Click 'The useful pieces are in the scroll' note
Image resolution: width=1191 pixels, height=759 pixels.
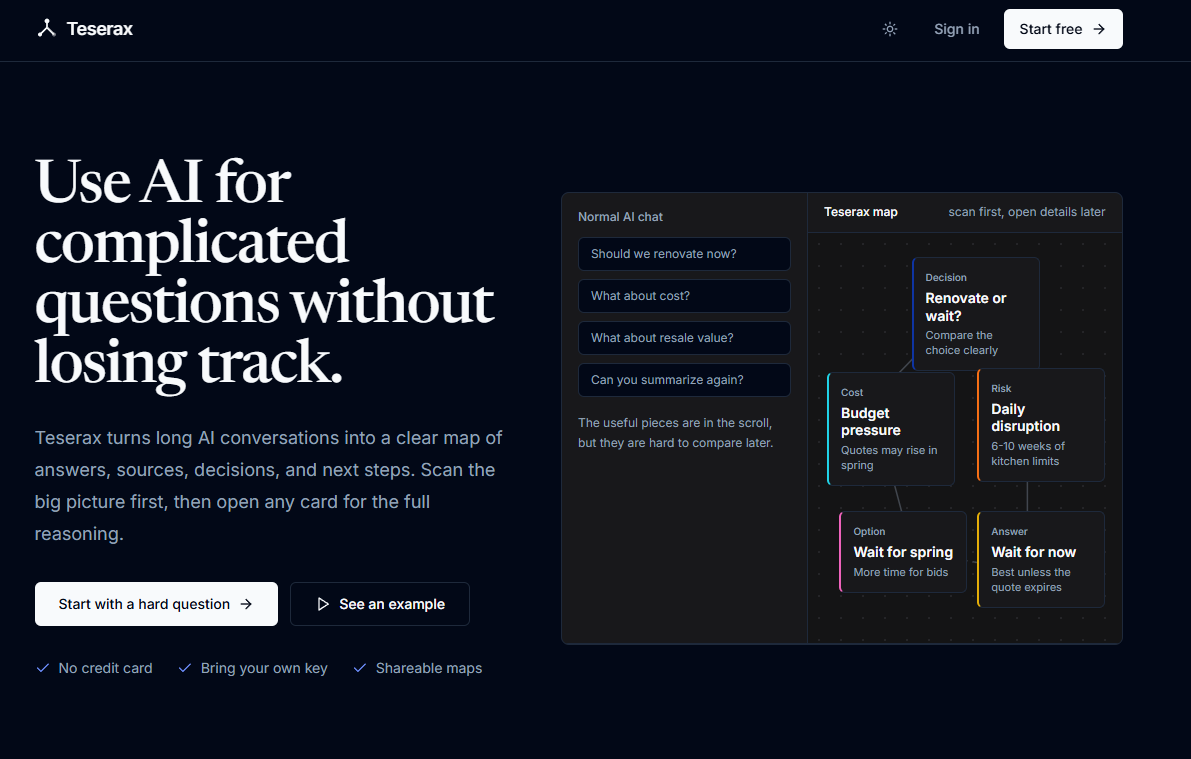pyautogui.click(x=675, y=432)
